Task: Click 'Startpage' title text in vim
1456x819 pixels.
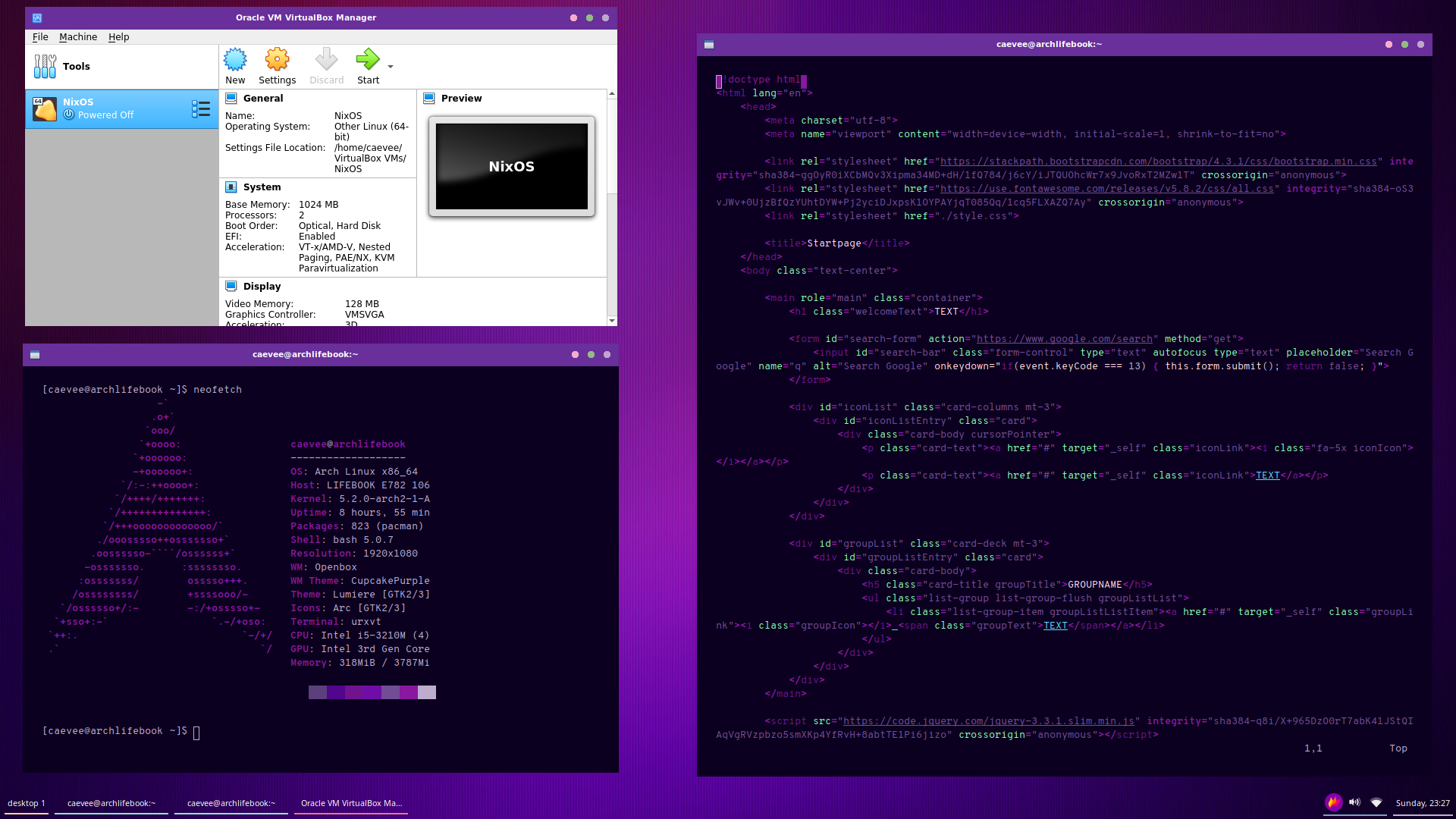Action: [x=834, y=243]
